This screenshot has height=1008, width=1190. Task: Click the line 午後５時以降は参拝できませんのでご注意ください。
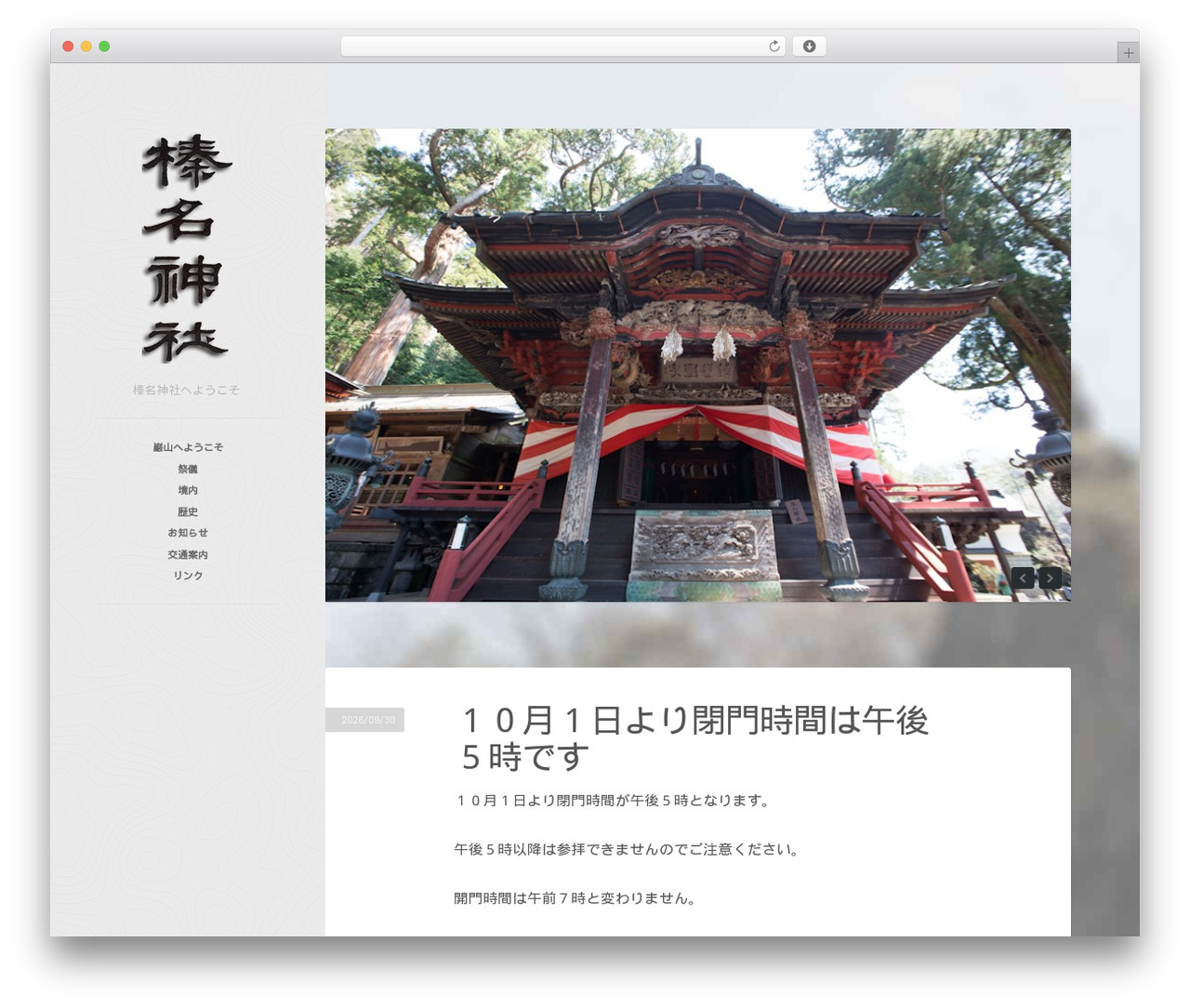pyautogui.click(x=628, y=850)
